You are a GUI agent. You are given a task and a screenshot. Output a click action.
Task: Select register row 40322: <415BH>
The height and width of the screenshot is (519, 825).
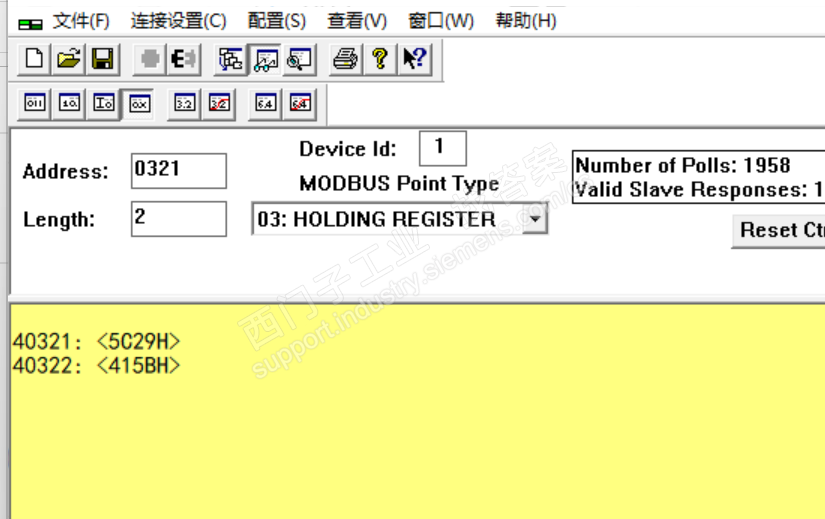(96, 365)
